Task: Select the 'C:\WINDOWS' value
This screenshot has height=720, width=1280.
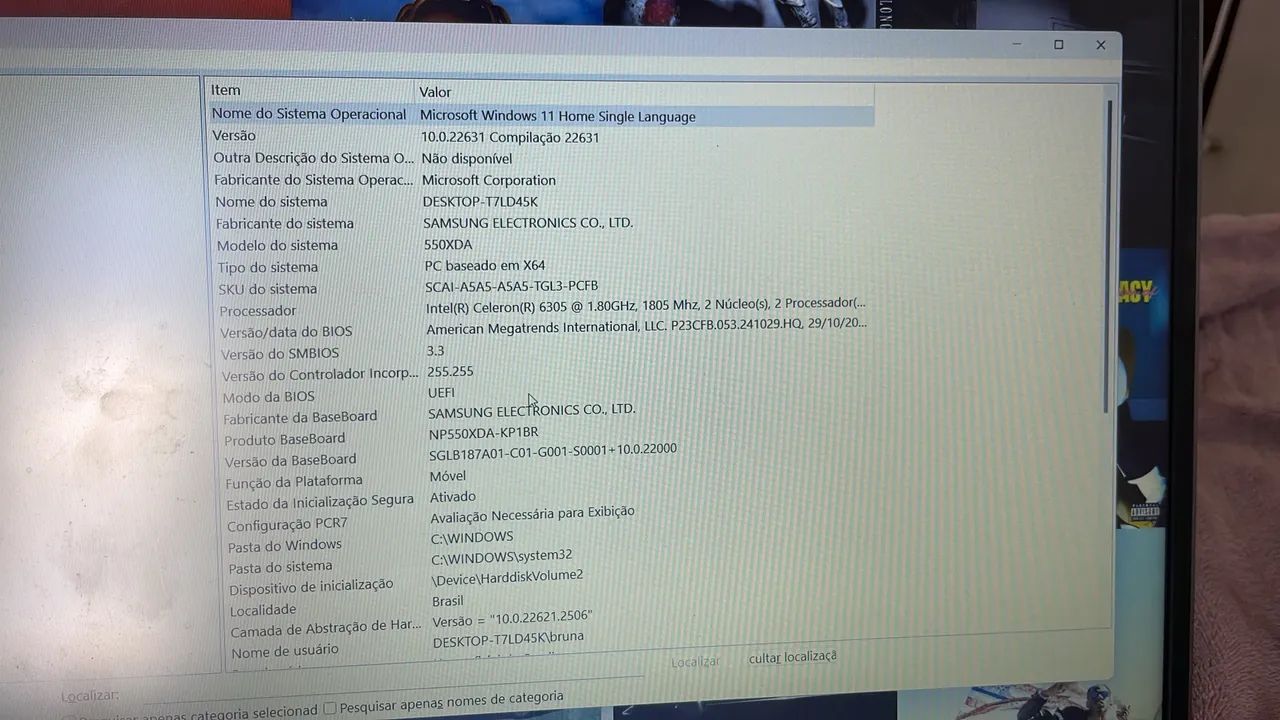Action: tap(472, 537)
